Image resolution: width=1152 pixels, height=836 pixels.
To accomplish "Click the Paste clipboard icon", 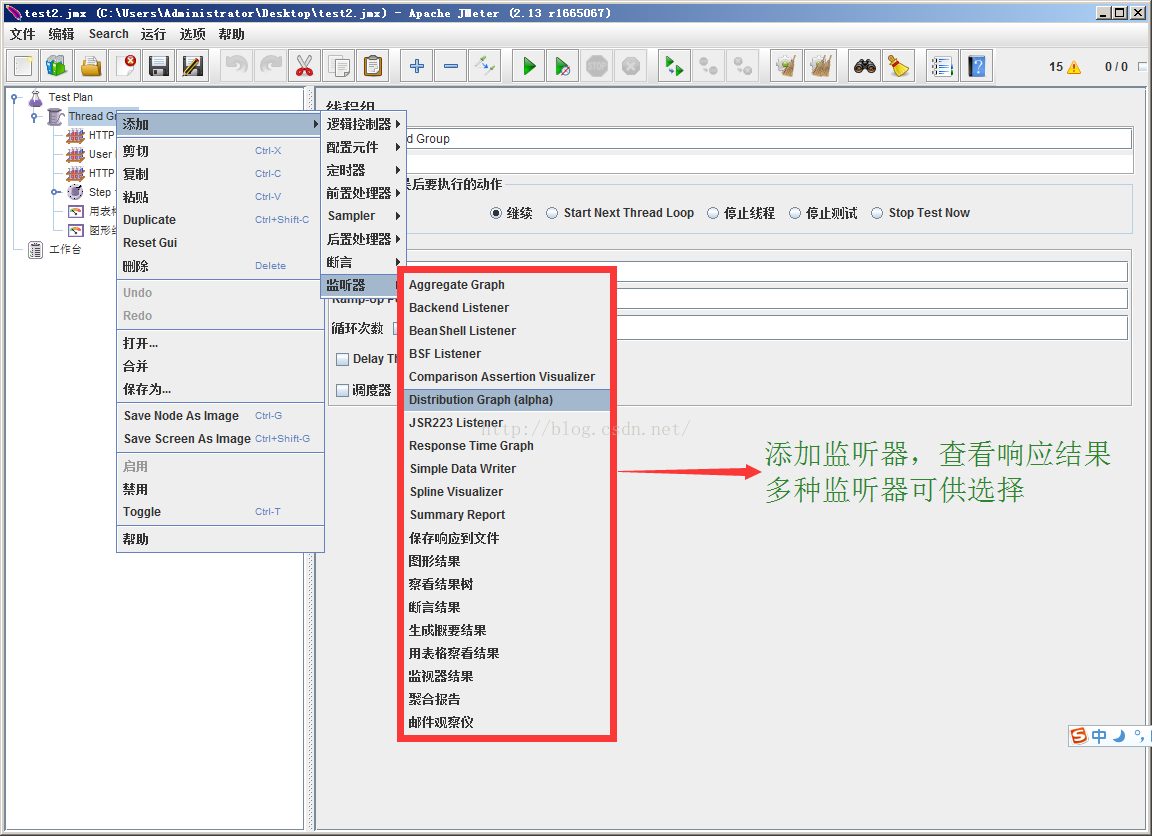I will (372, 66).
